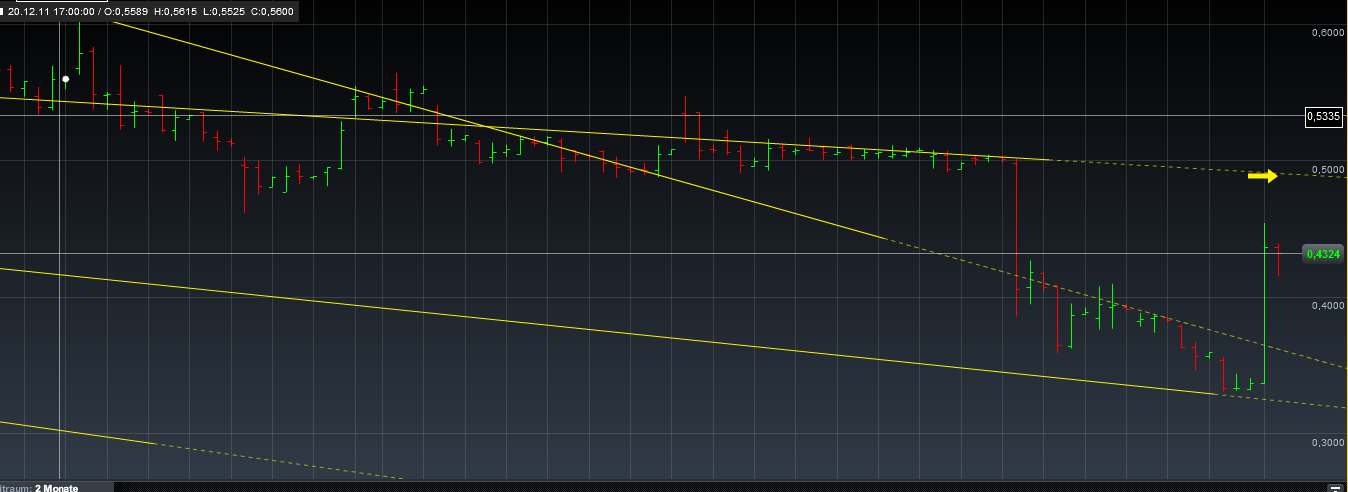
Task: Select the tall green breakout candle
Action: click(x=1265, y=300)
